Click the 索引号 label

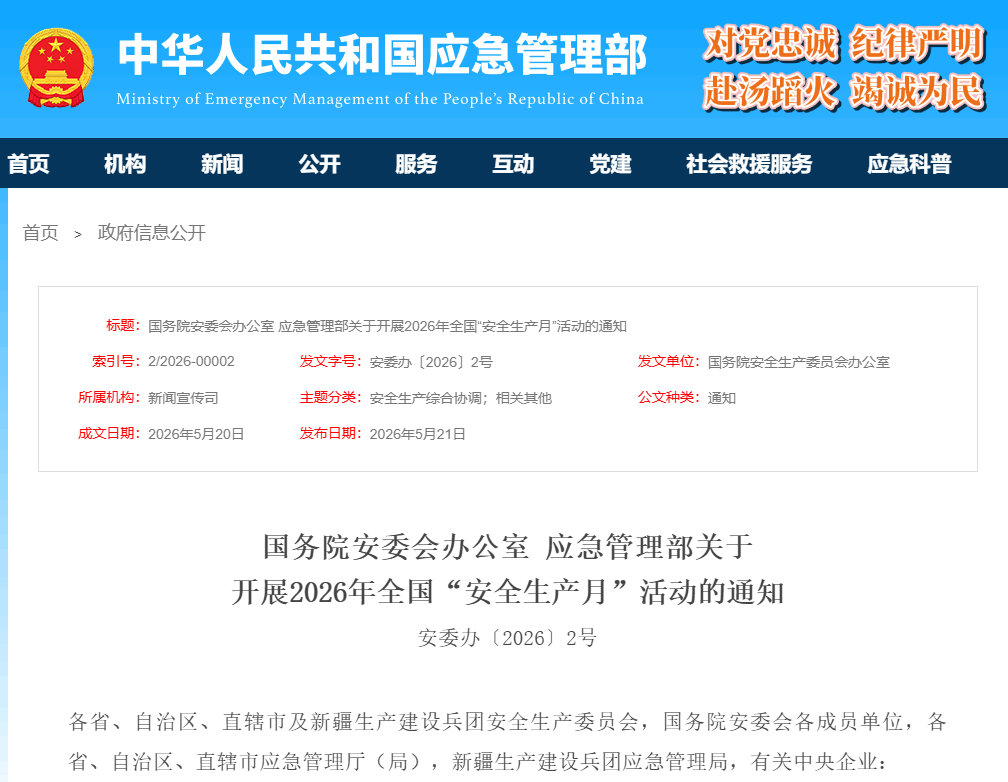click(x=116, y=361)
